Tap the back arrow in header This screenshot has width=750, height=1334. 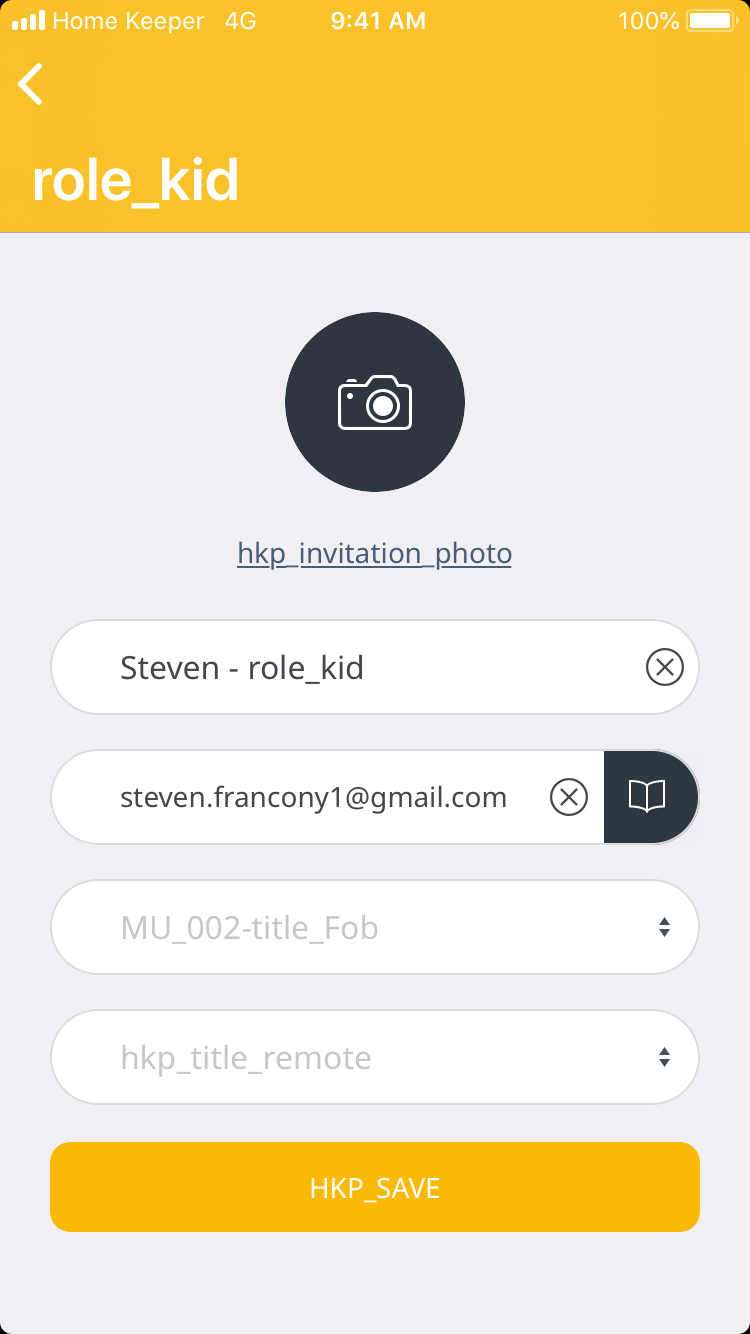[x=31, y=84]
